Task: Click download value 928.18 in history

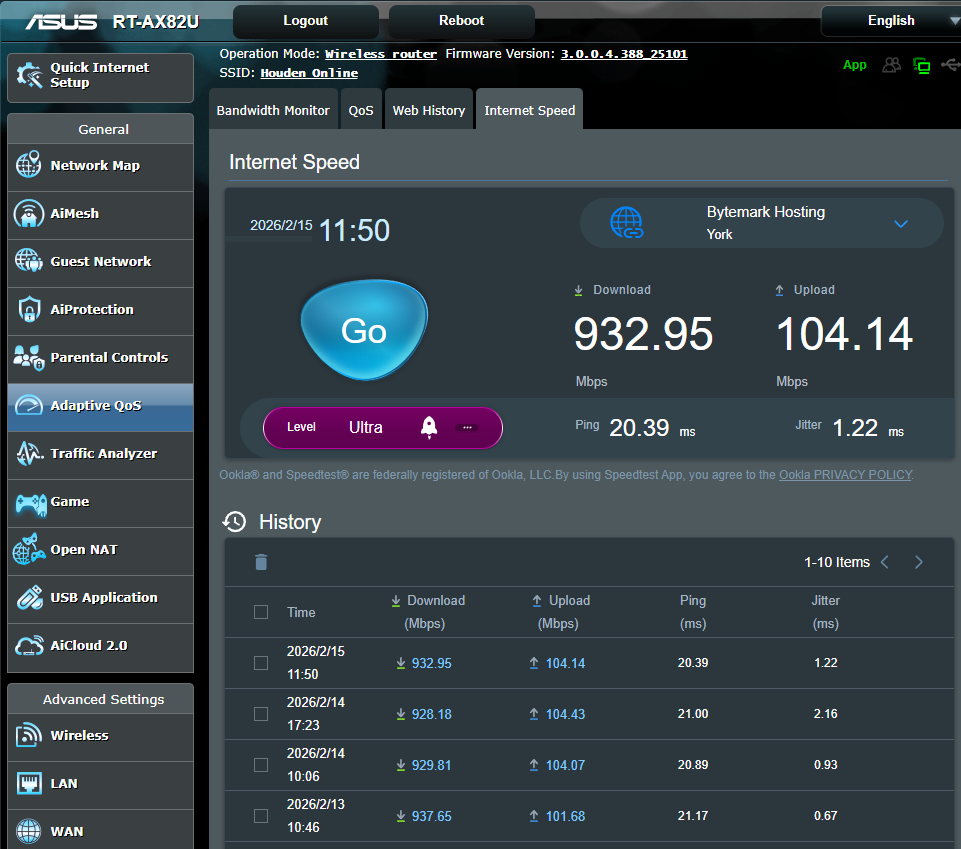Action: click(x=431, y=714)
